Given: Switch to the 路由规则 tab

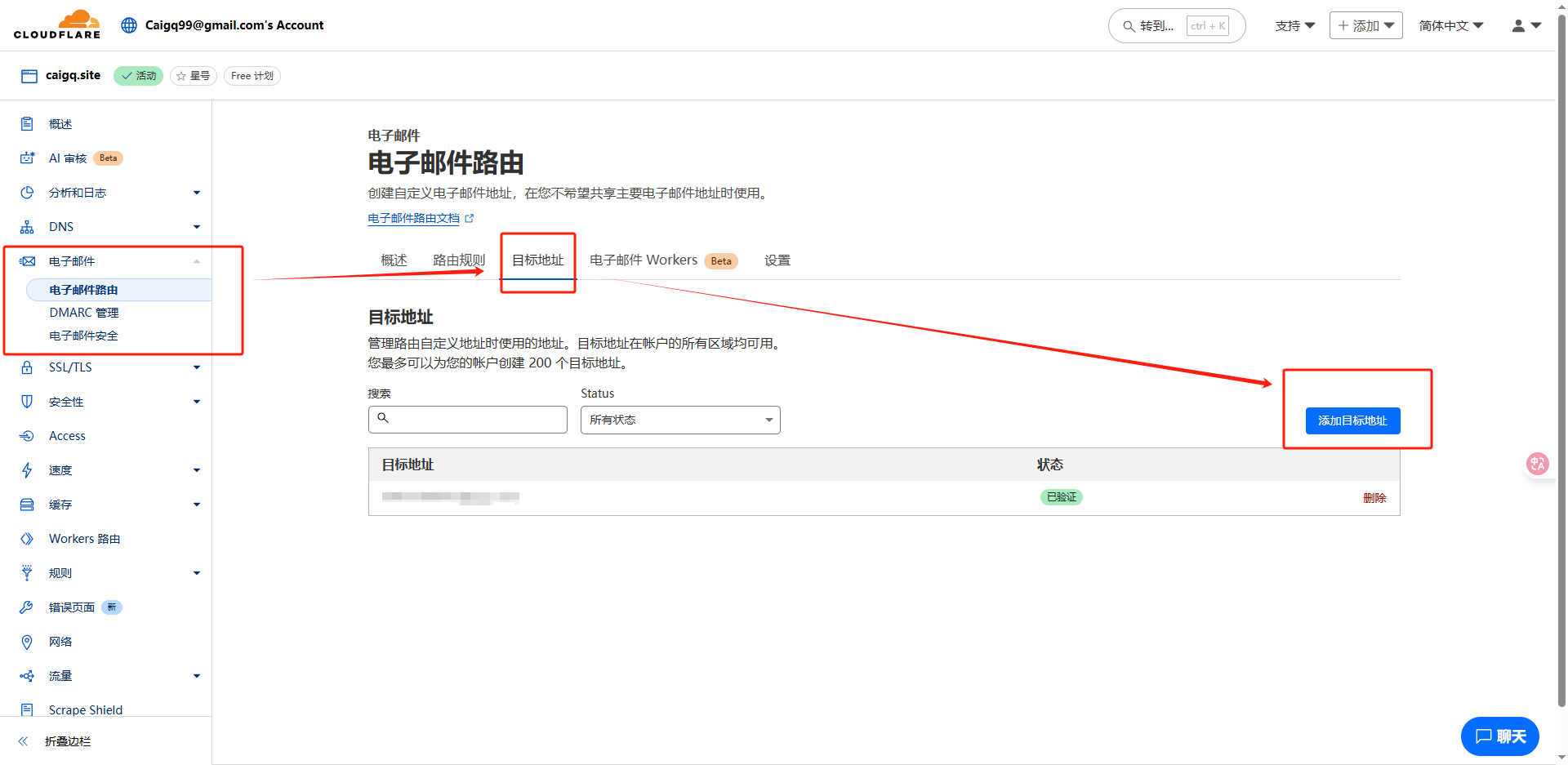Looking at the screenshot, I should coord(458,260).
